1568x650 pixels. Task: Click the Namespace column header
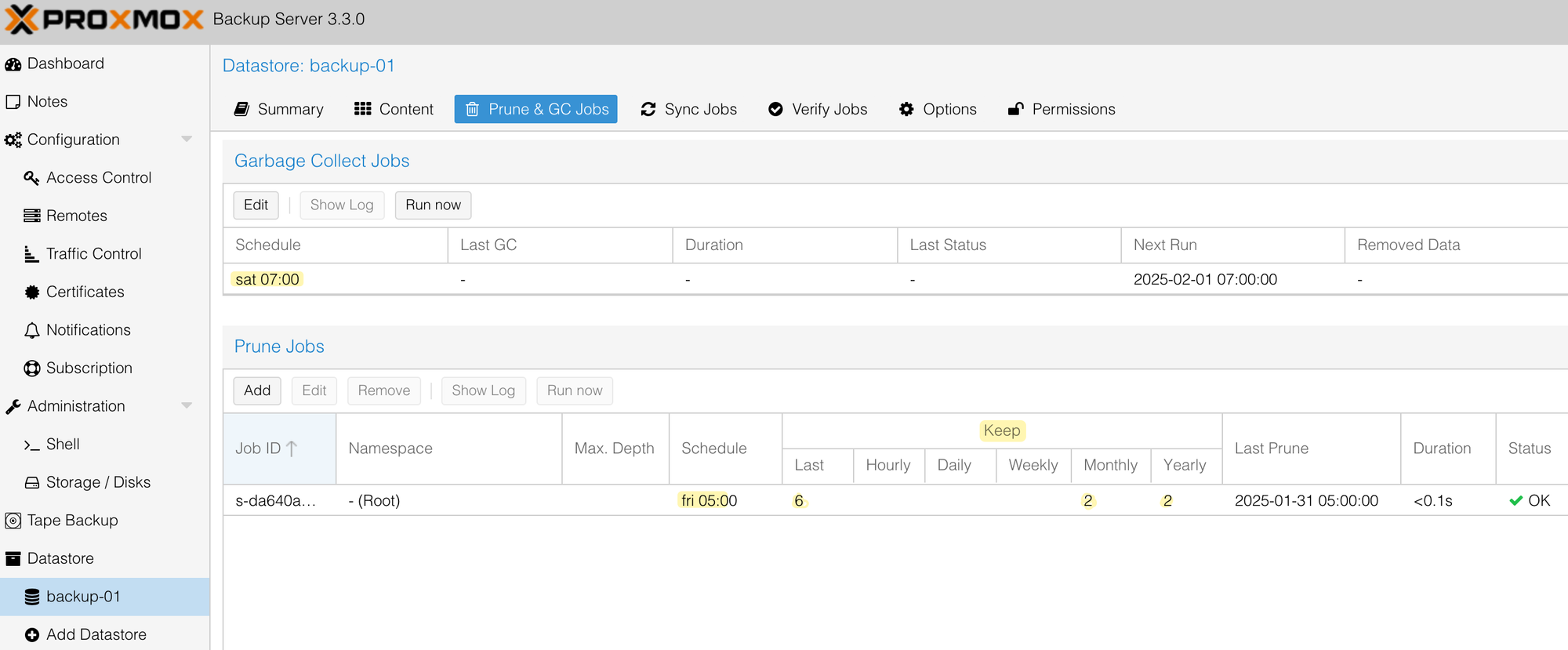coord(449,448)
